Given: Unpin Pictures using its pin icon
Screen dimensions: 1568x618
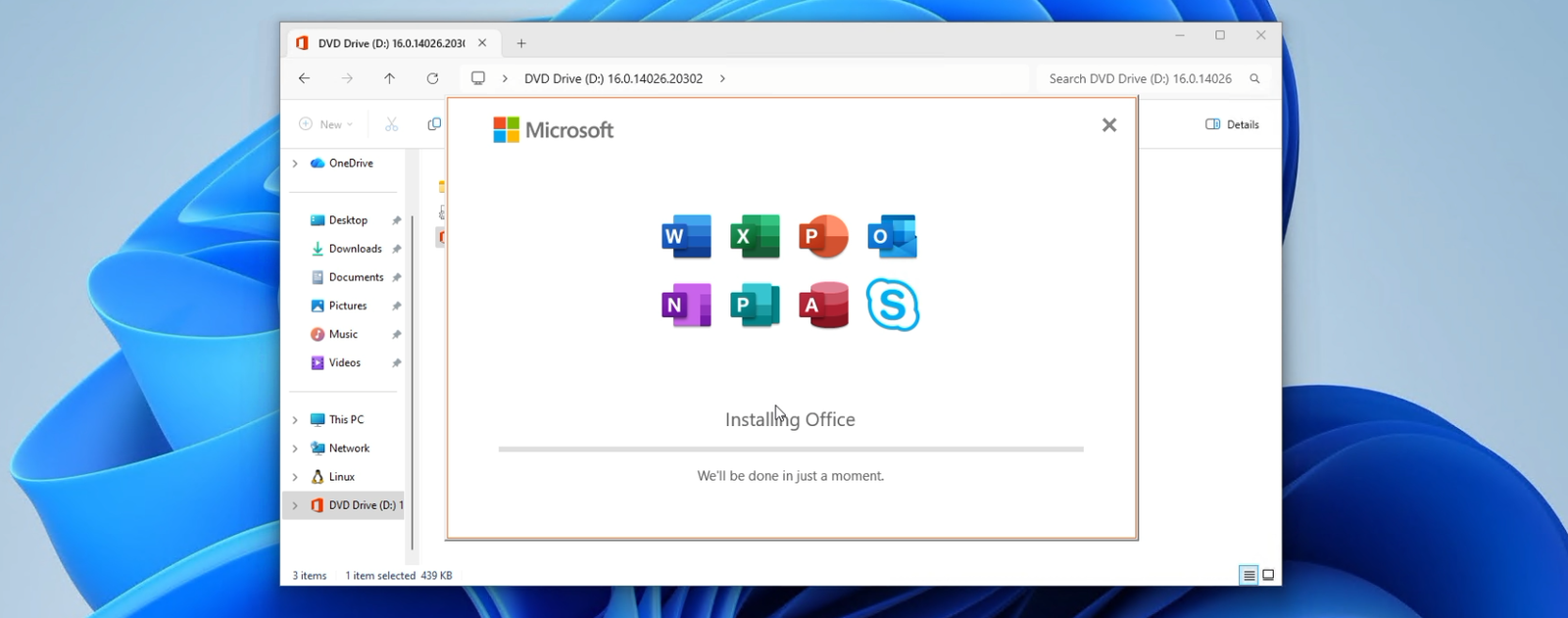Looking at the screenshot, I should pos(397,306).
